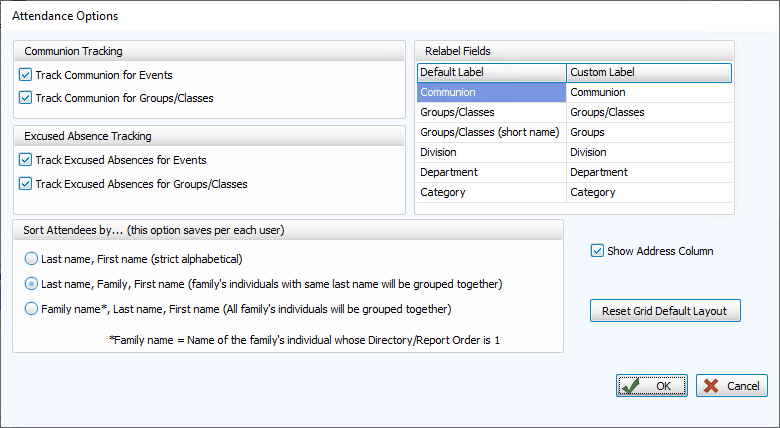The image size is (780, 428).
Task: Edit the Department custom label cell
Action: click(x=648, y=172)
